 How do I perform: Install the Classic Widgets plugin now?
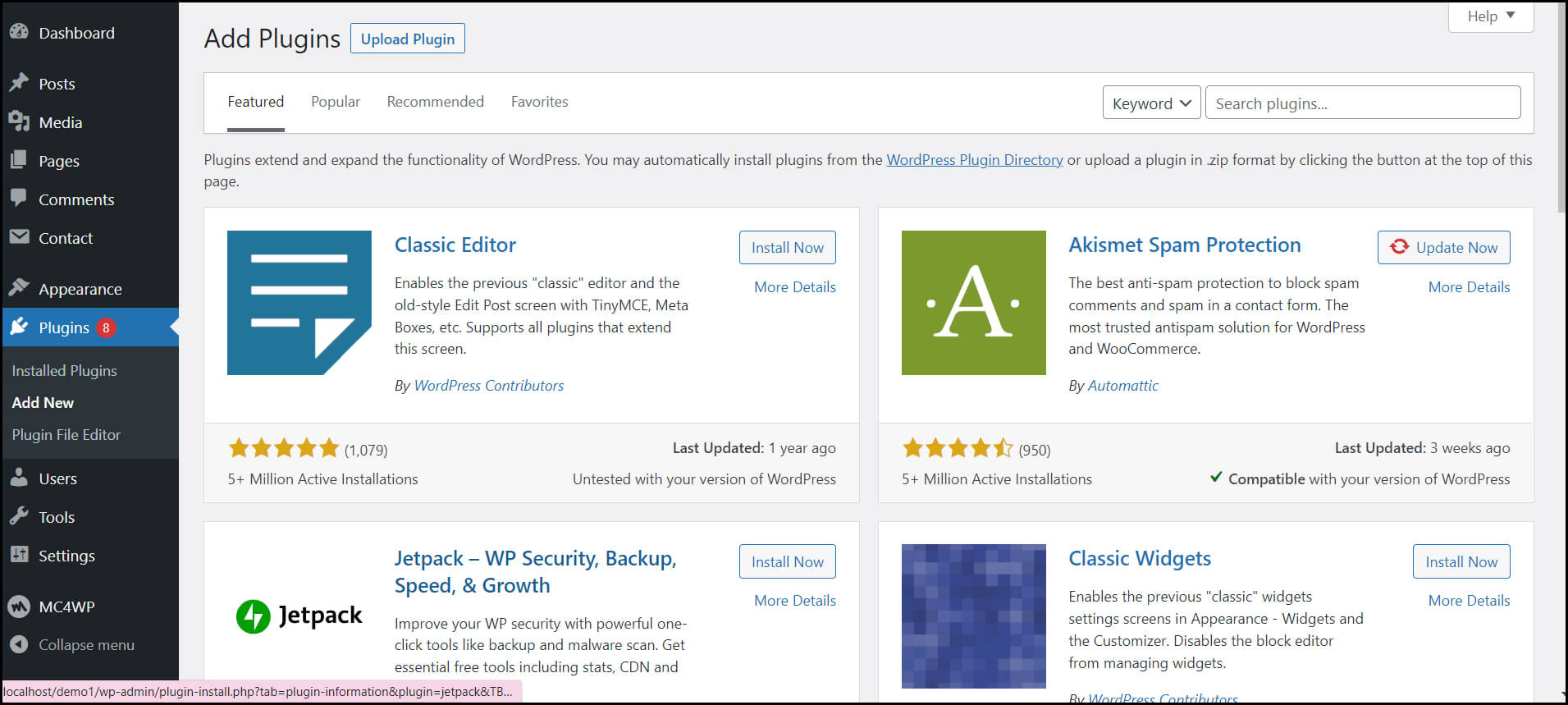(x=1461, y=561)
